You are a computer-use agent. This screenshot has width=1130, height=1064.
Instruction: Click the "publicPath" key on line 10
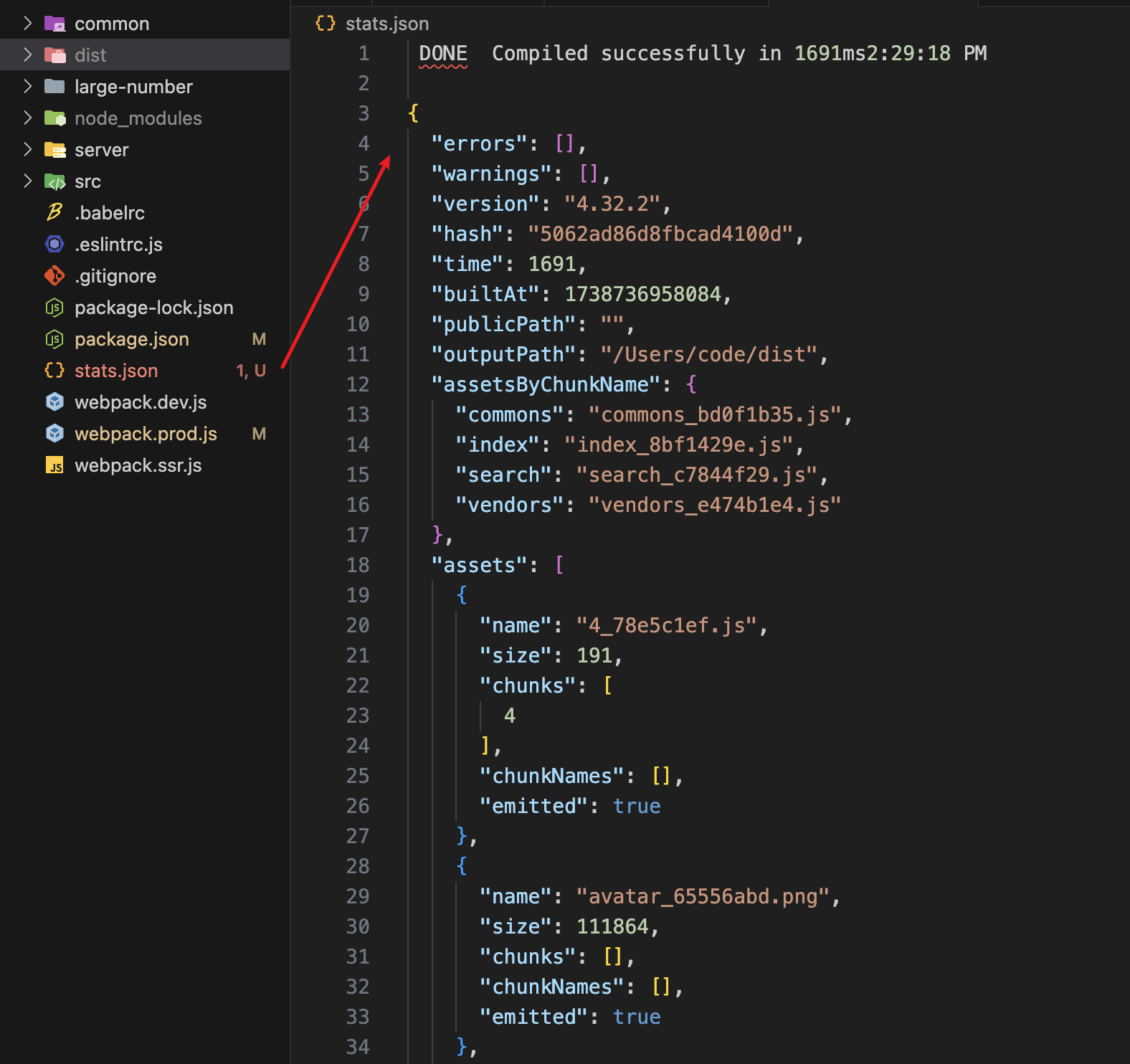tap(504, 324)
